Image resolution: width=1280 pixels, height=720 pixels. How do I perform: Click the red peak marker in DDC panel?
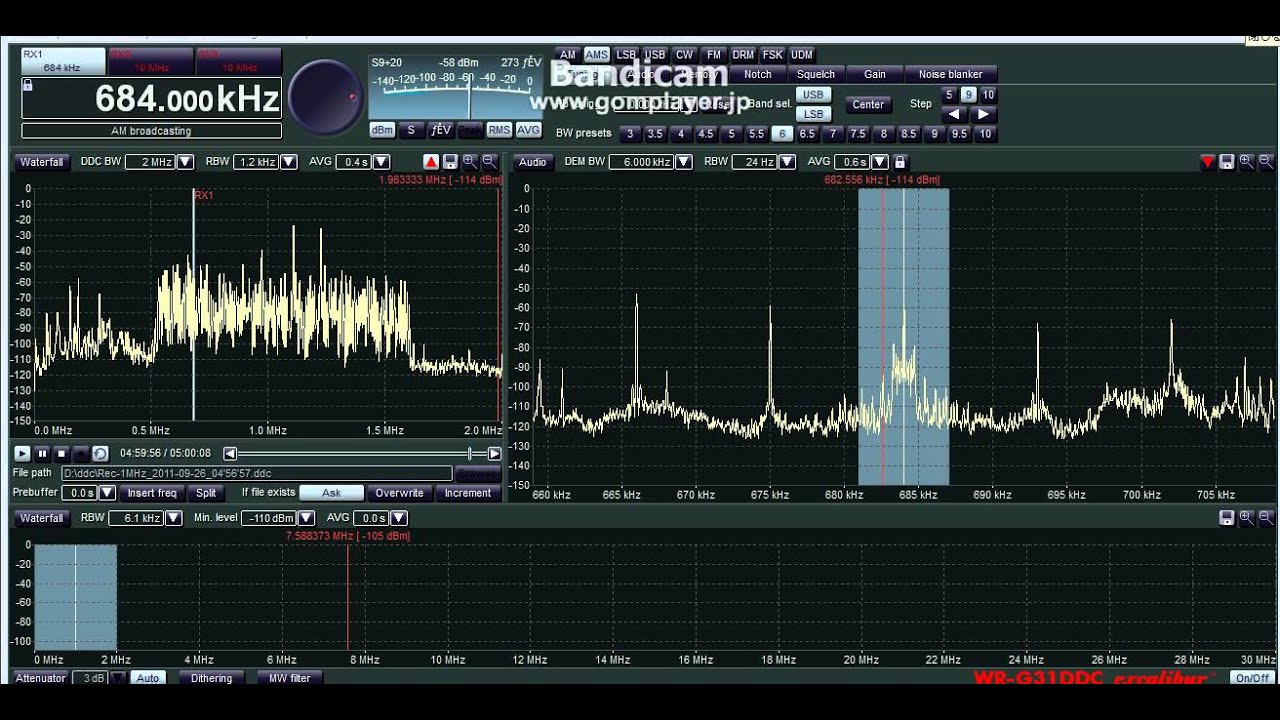coord(431,162)
